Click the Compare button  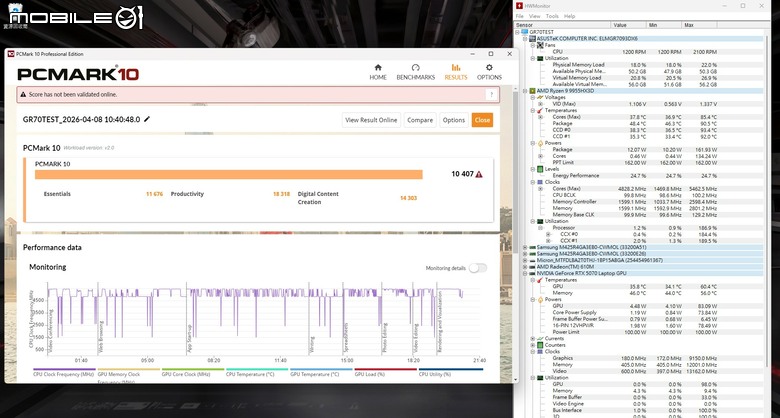420,120
